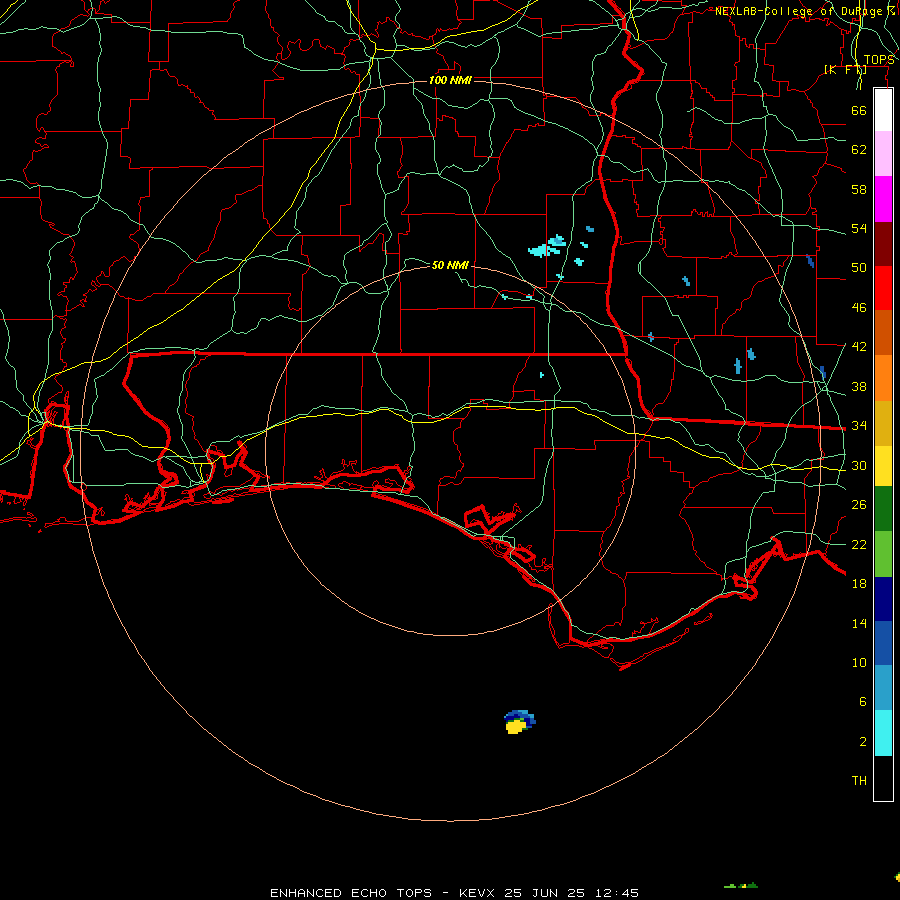
Task: Click the "TOPS" legend heading
Action: pos(879,60)
